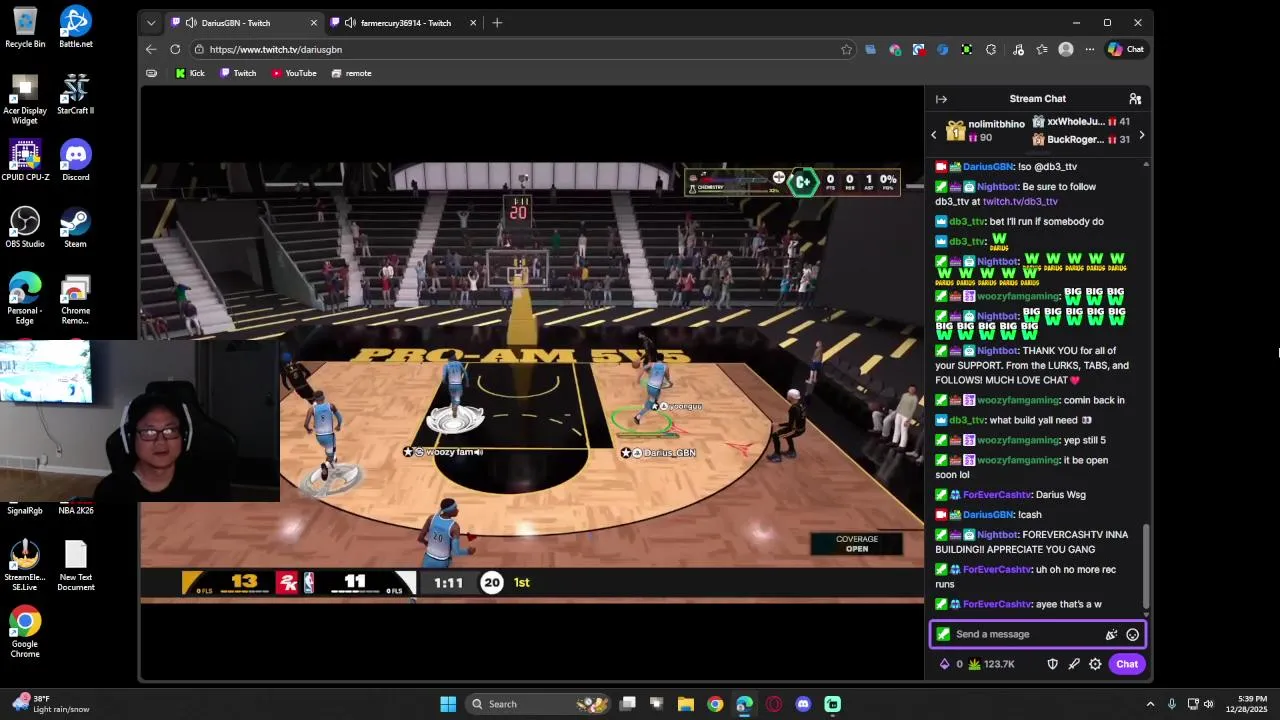
Task: Show next gift leaderboard entry
Action: tap(1141, 134)
